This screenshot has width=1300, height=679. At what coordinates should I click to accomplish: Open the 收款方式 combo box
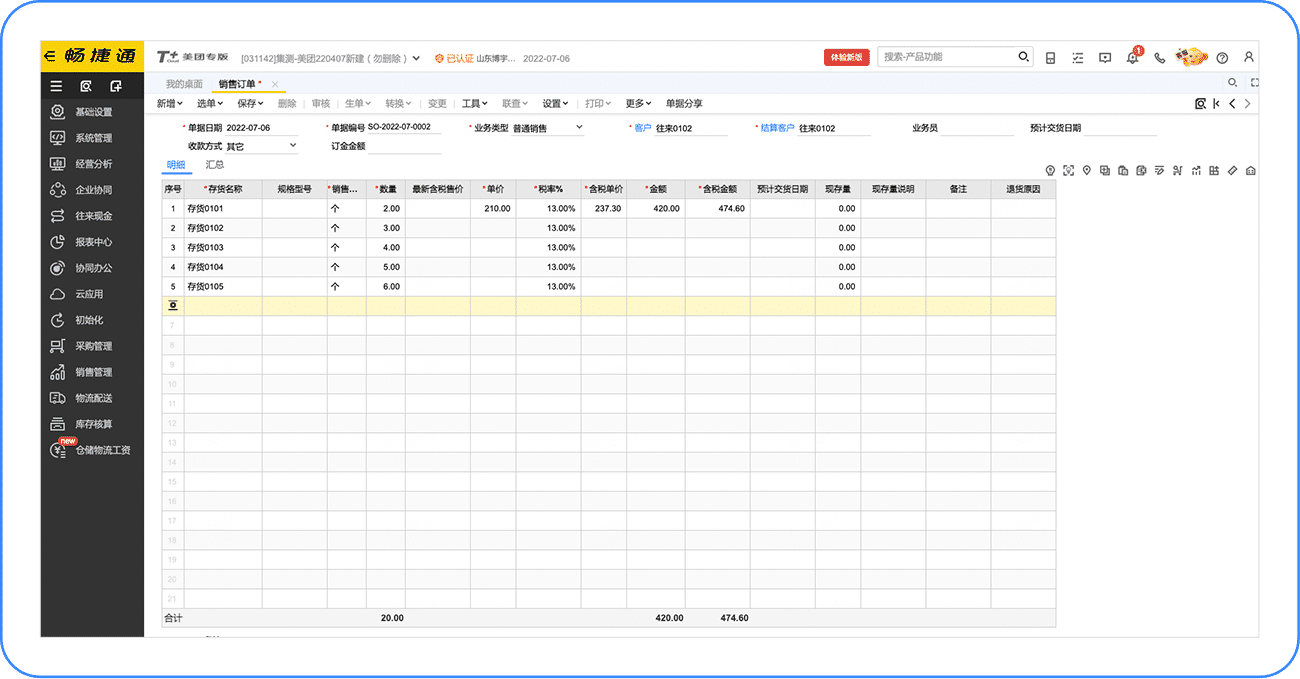point(262,146)
